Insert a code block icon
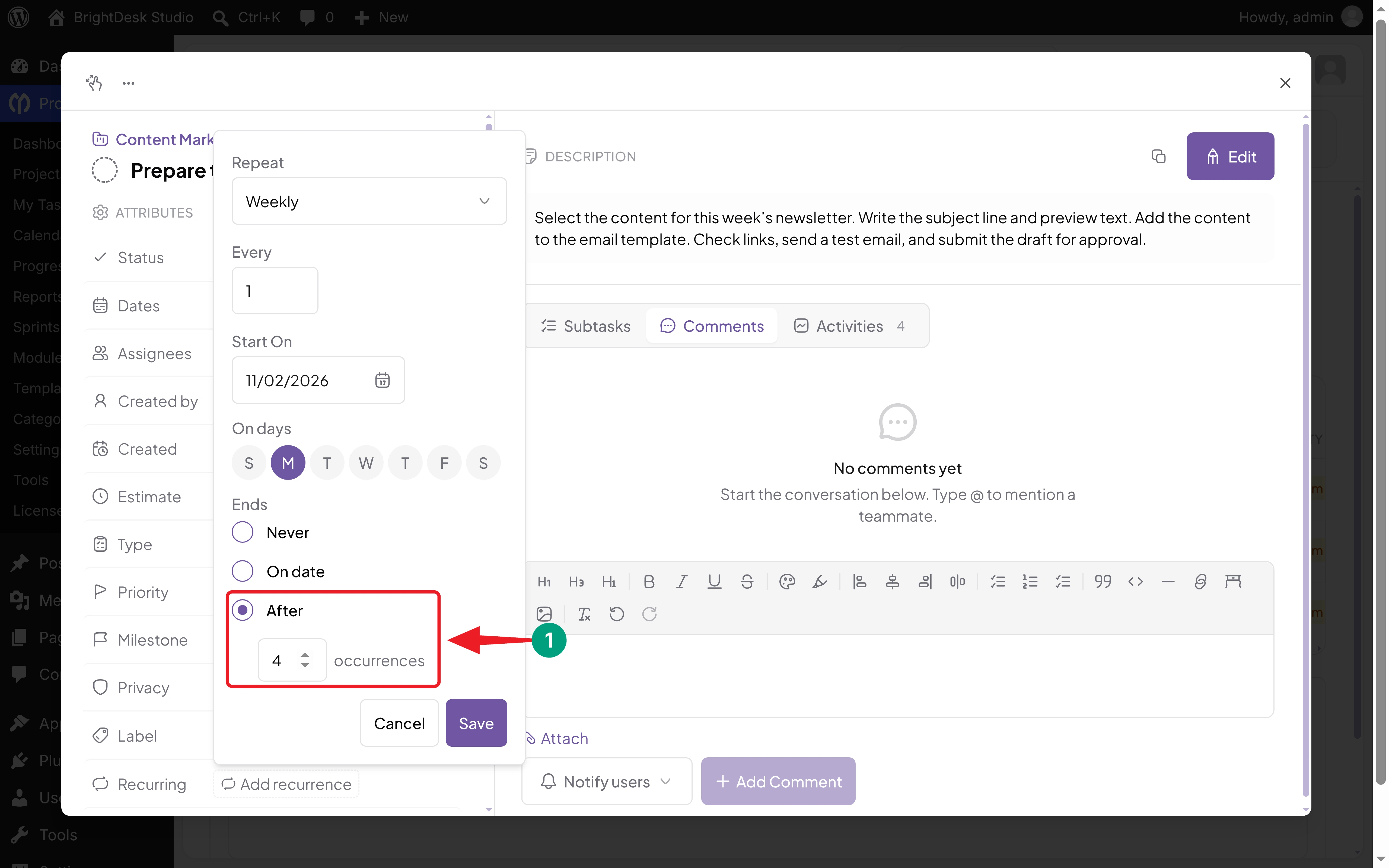This screenshot has height=868, width=1389. click(1135, 582)
